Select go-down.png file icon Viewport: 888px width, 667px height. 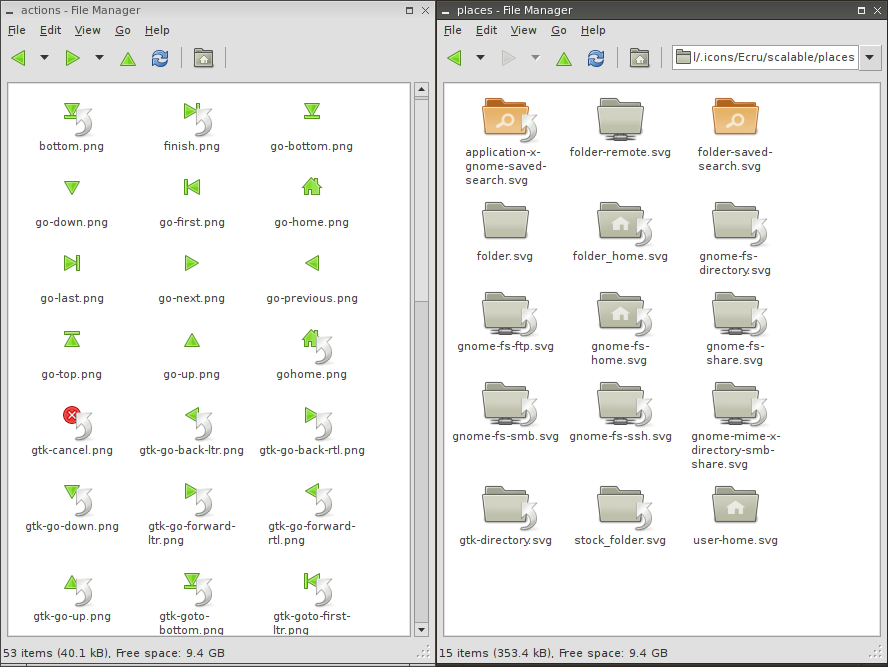click(72, 187)
